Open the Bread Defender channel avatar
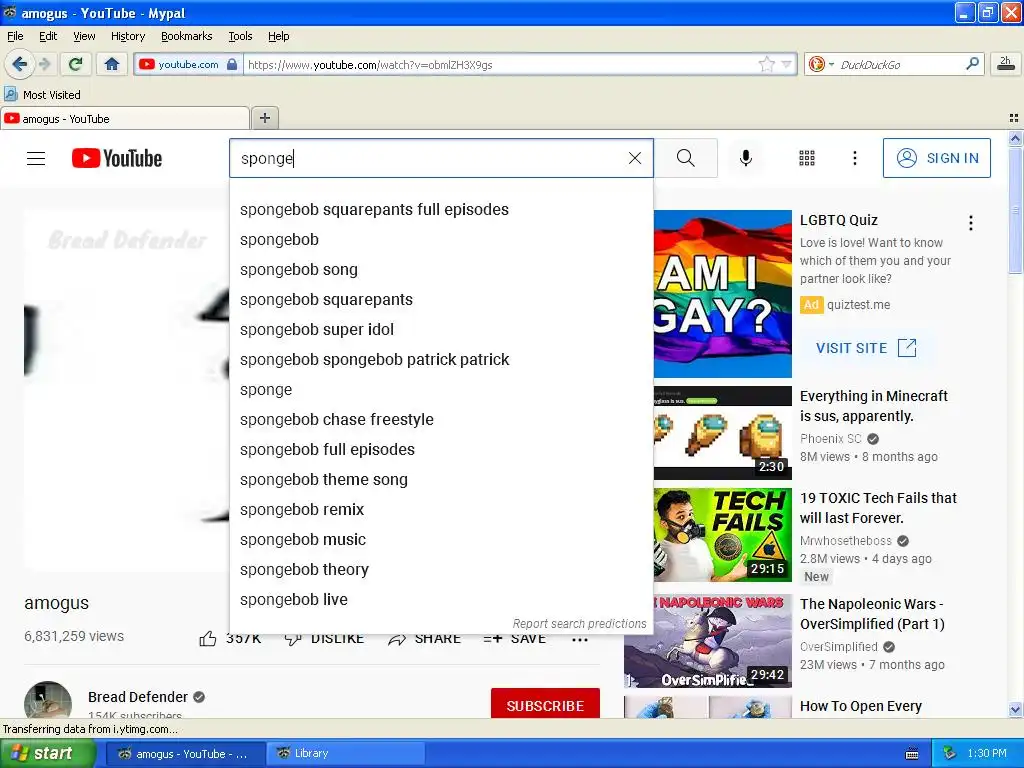1024x768 pixels. [48, 700]
